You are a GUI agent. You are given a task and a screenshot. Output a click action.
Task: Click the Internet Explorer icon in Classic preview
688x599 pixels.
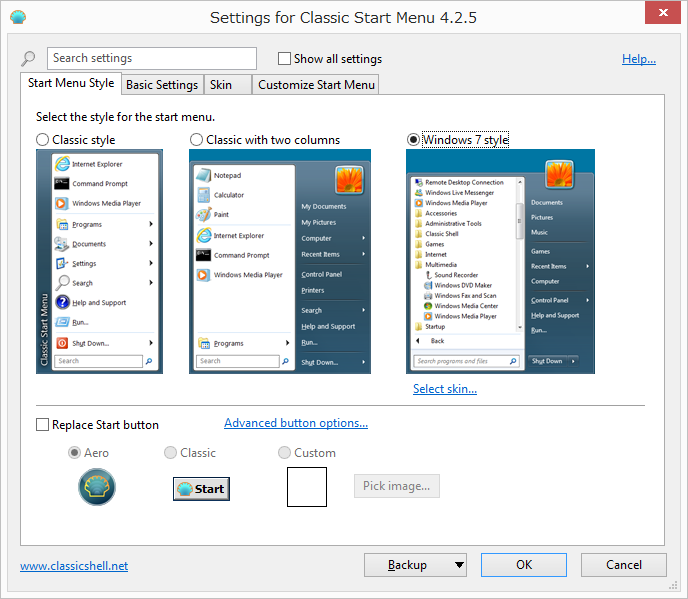coord(62,164)
